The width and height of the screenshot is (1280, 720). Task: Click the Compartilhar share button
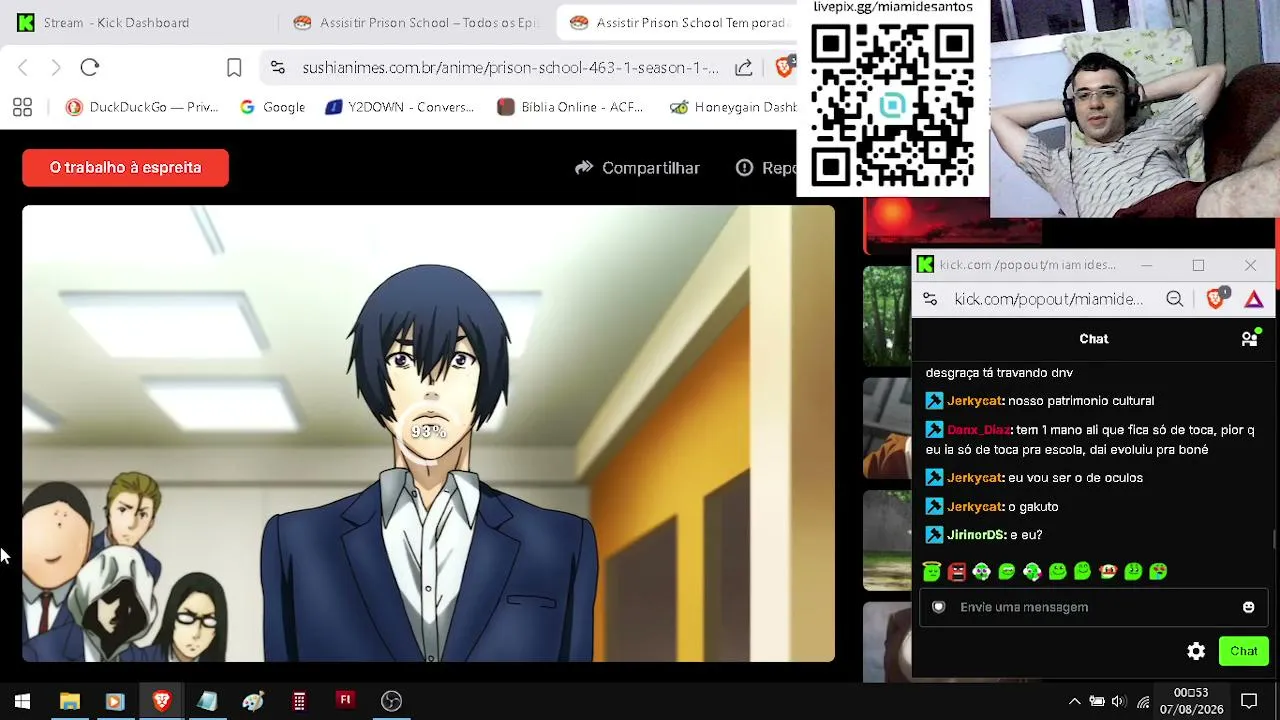[x=637, y=168]
